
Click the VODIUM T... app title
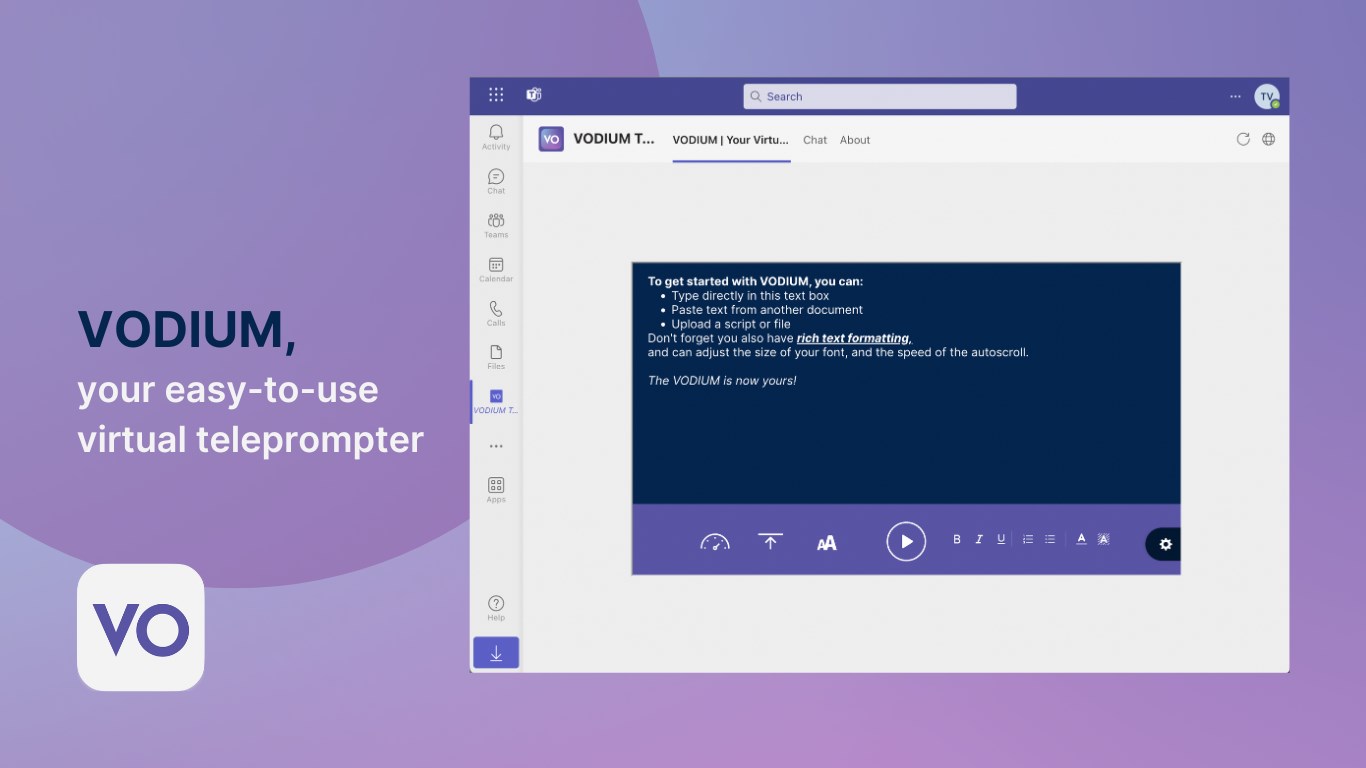click(614, 139)
